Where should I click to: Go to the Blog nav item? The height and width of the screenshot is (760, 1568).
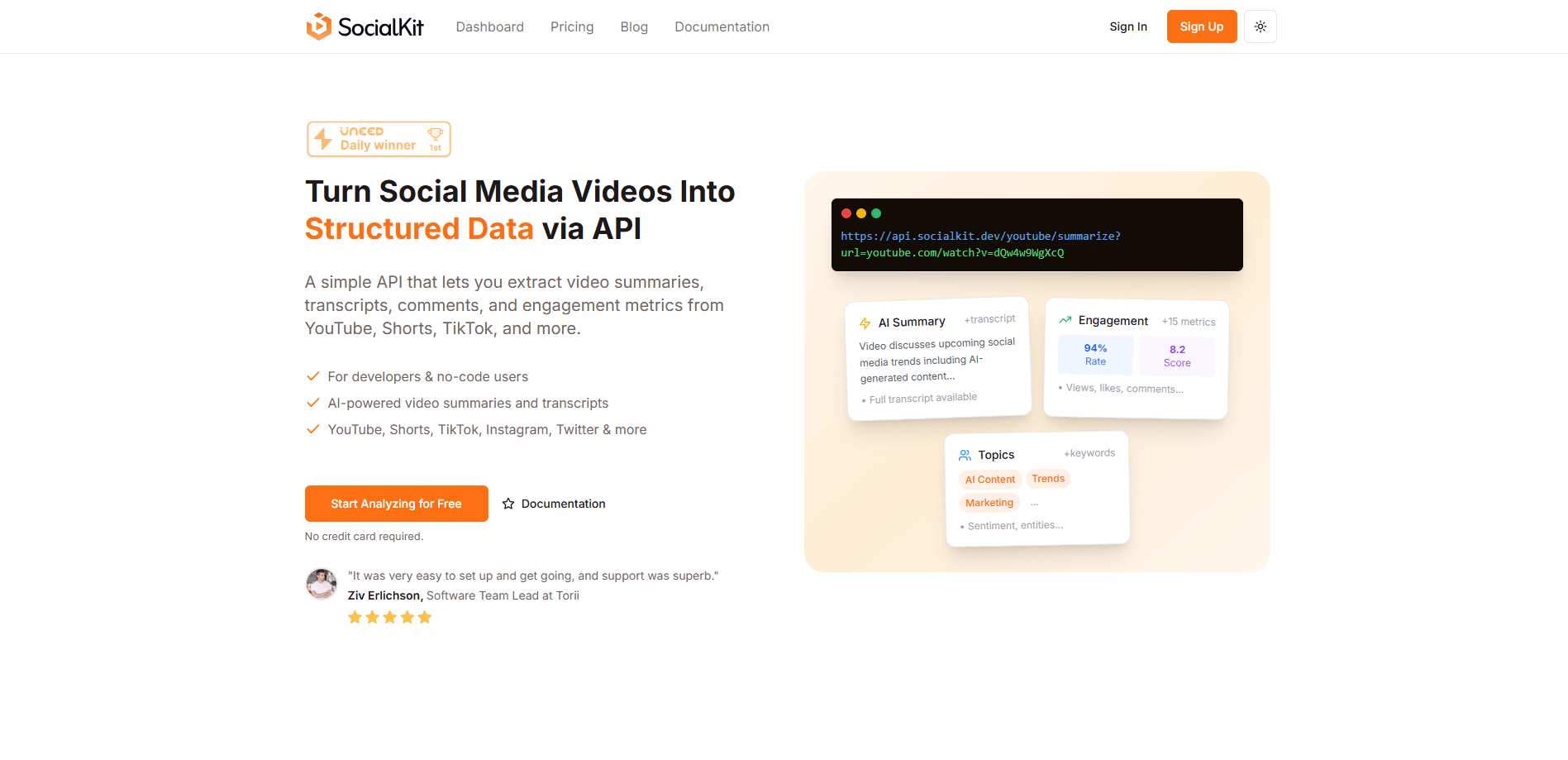pyautogui.click(x=634, y=26)
